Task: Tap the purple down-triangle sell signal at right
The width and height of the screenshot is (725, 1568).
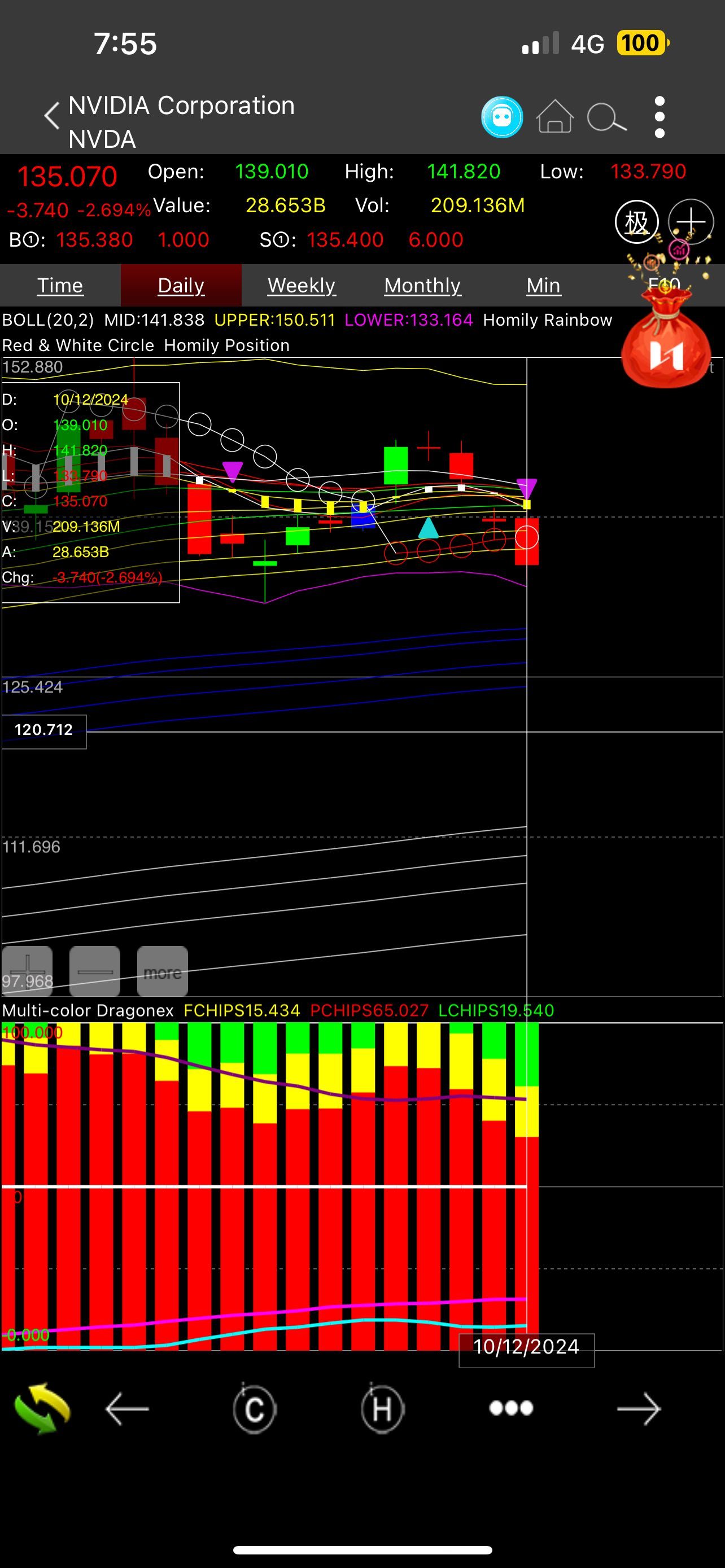Action: [527, 488]
